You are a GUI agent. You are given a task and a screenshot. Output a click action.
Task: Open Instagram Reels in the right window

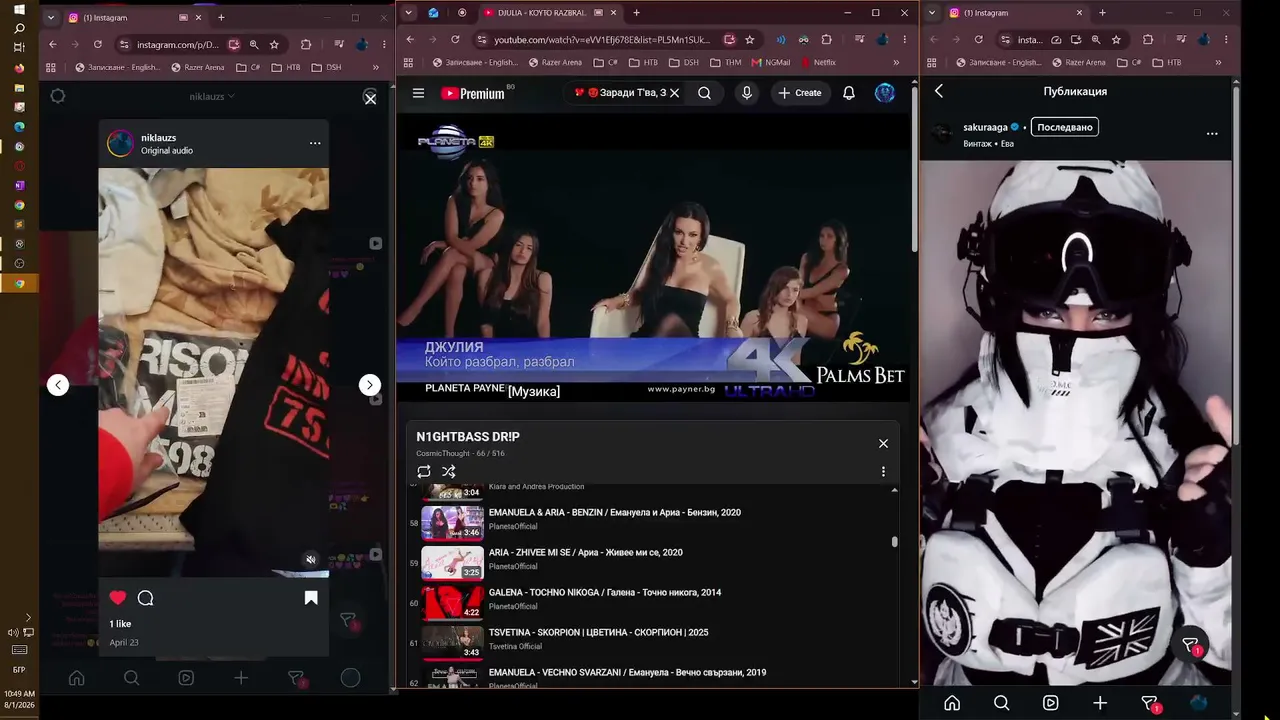point(1051,703)
